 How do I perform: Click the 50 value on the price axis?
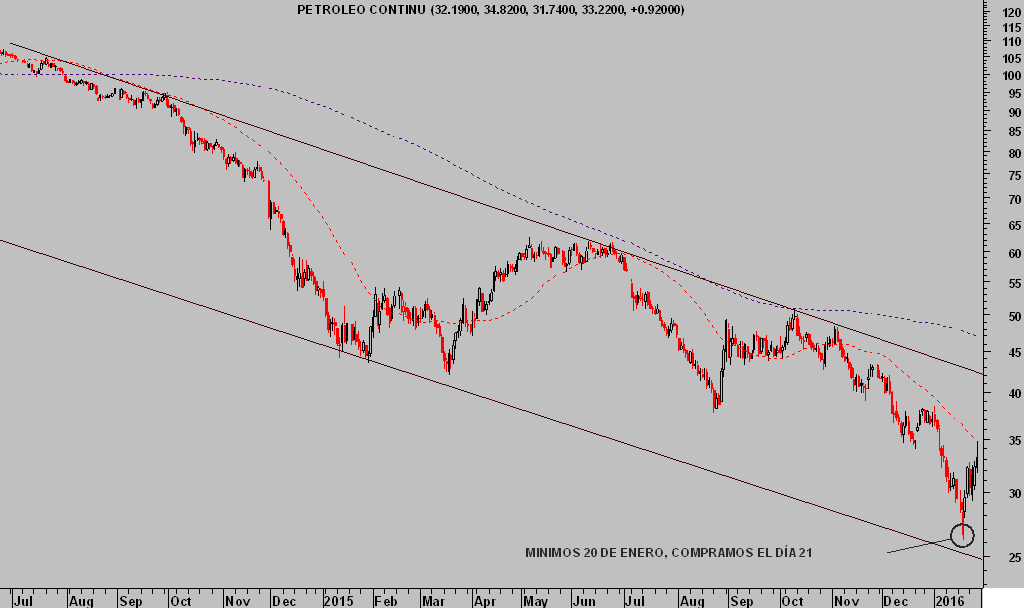tap(1013, 316)
